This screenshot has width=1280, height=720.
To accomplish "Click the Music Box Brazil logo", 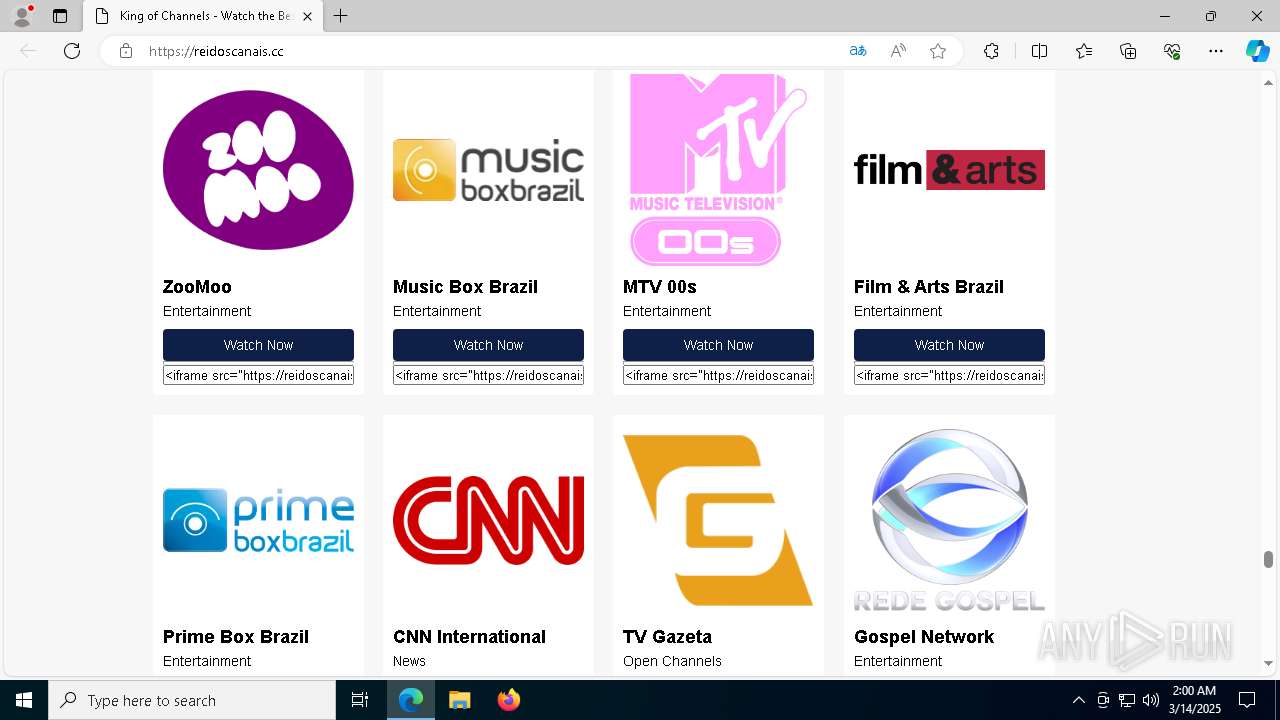I will 488,170.
